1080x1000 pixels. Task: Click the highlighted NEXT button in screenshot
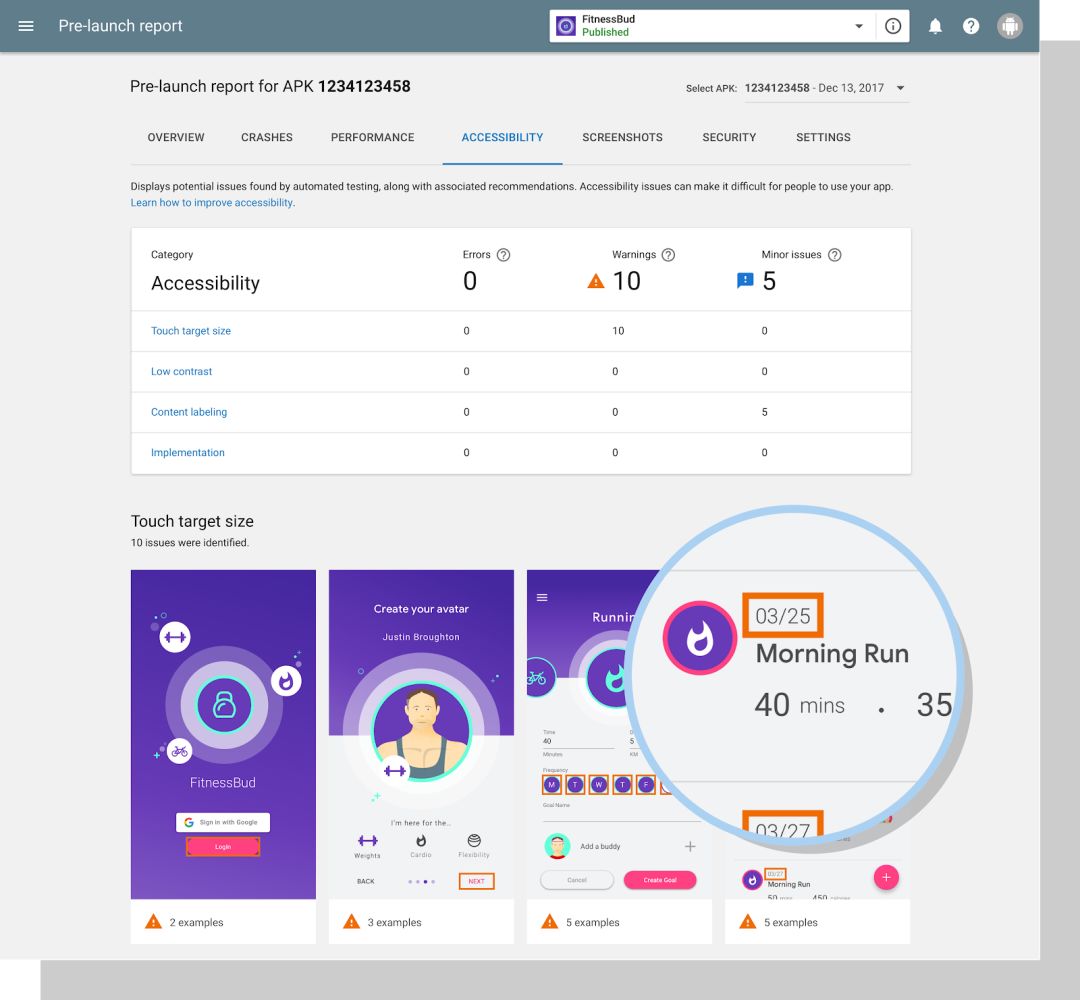click(x=476, y=881)
